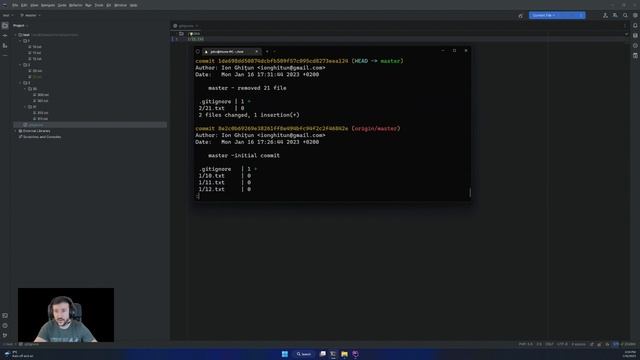The width and height of the screenshot is (640, 360).
Task: Add a new terminal tab
Action: tap(267, 51)
